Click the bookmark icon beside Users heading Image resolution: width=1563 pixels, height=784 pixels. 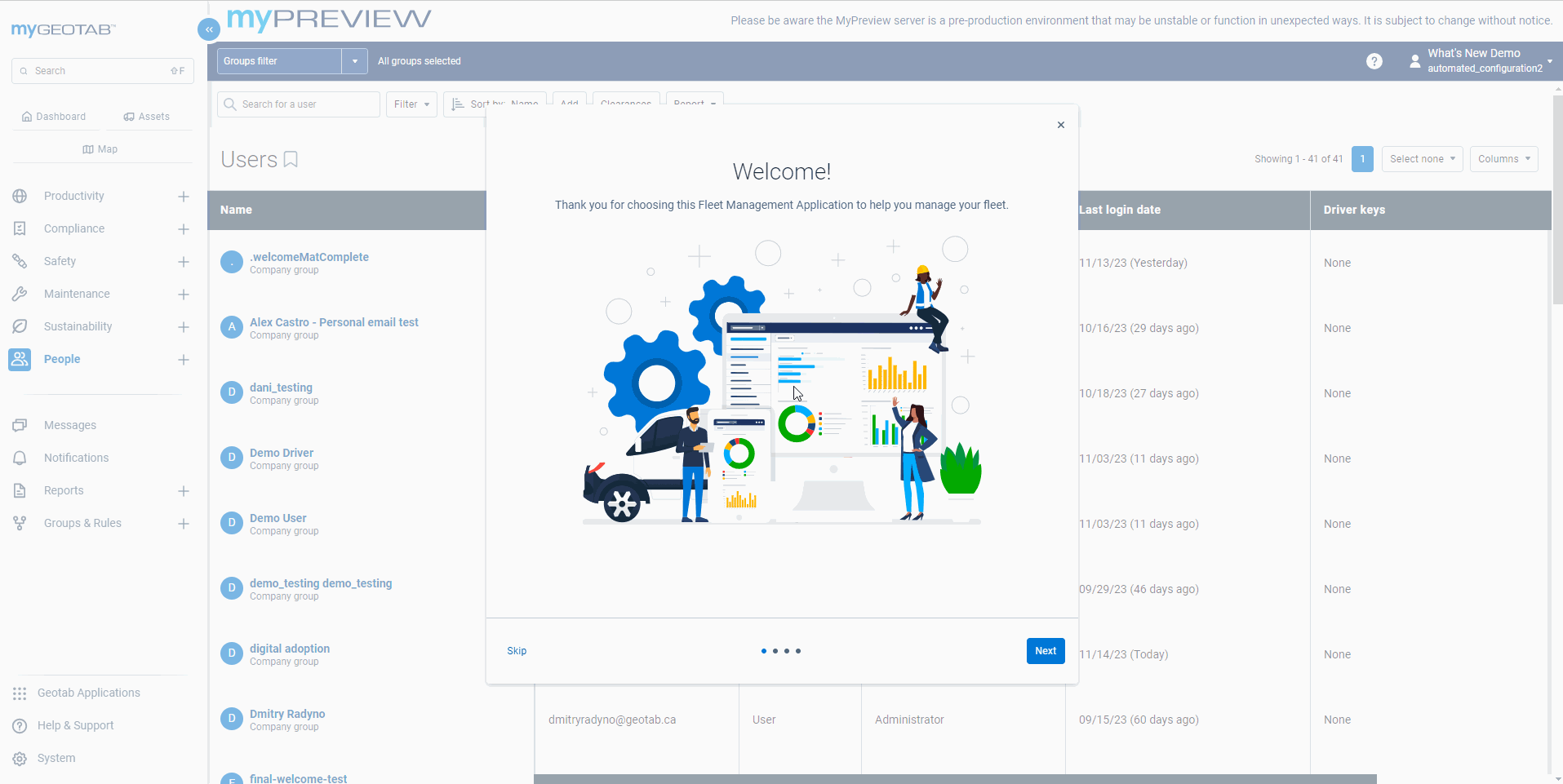pyautogui.click(x=291, y=159)
